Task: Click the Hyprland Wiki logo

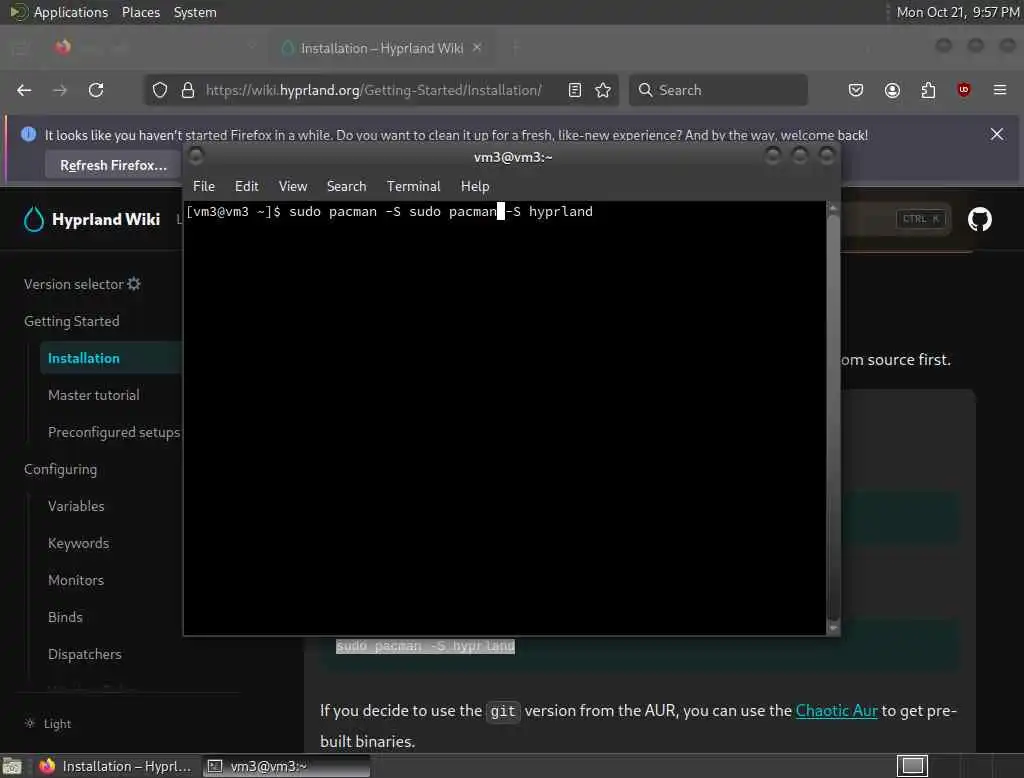Action: (x=91, y=219)
